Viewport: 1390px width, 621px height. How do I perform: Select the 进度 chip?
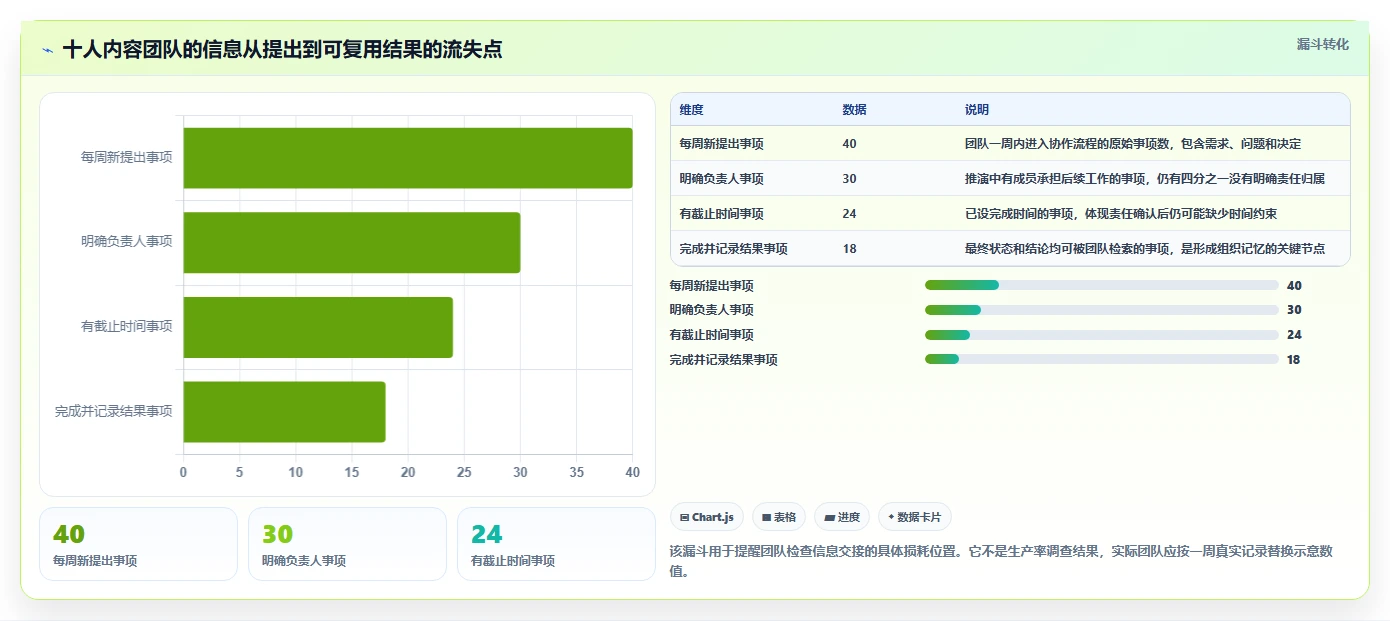pyautogui.click(x=842, y=517)
